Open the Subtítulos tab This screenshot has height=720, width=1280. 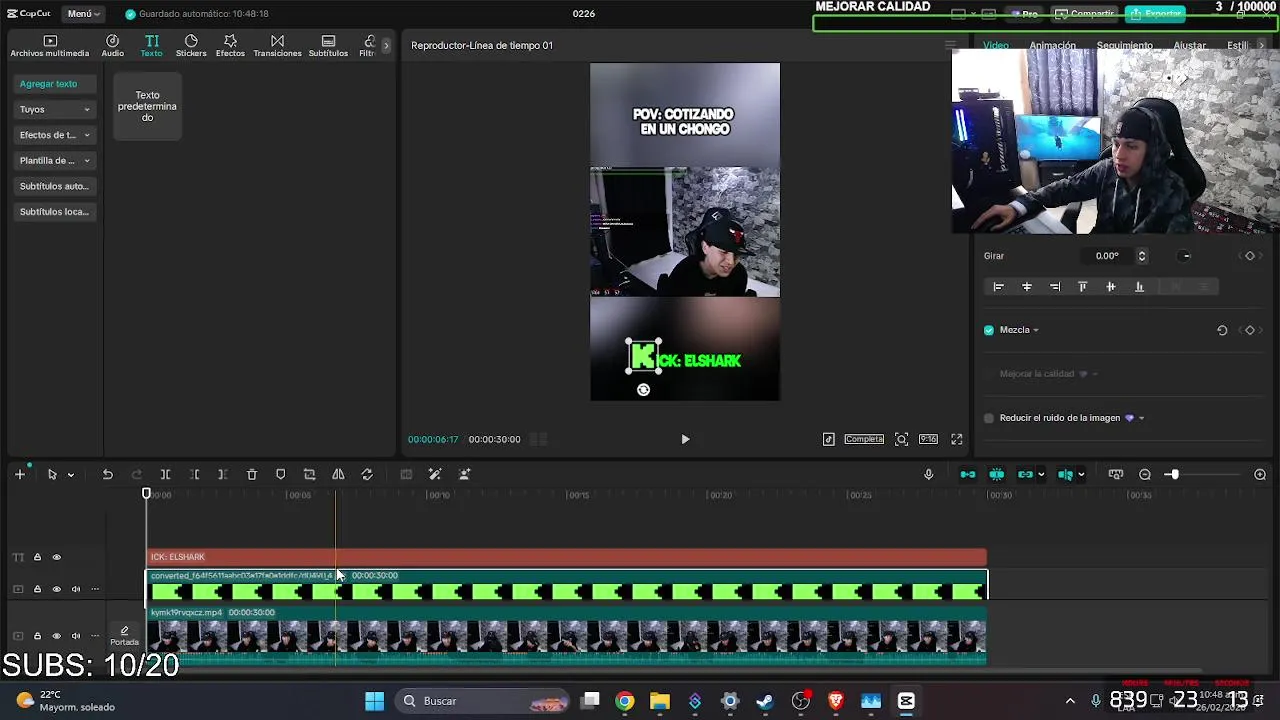pos(328,46)
